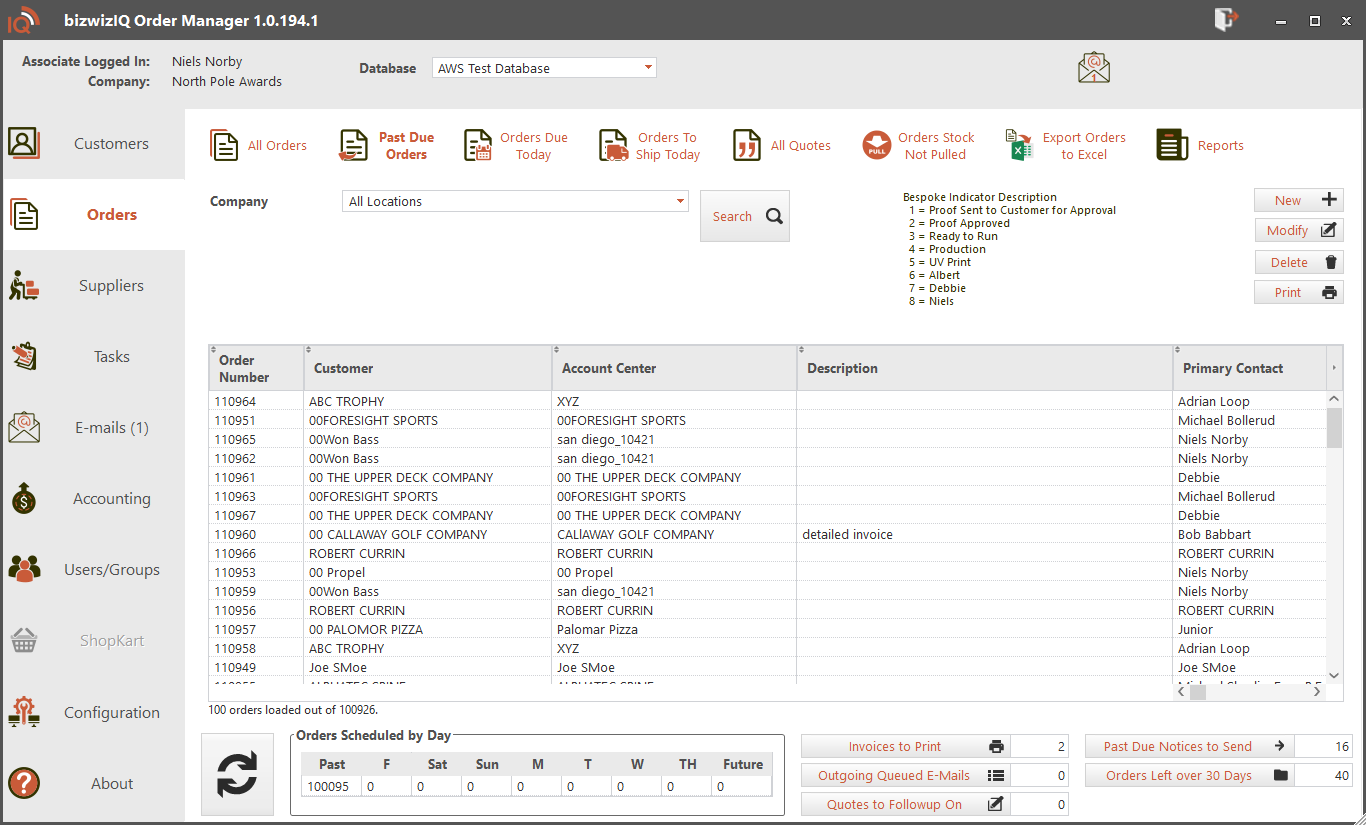1366x825 pixels.
Task: Select order 110960 Callaway Golf row
Action: click(x=398, y=535)
